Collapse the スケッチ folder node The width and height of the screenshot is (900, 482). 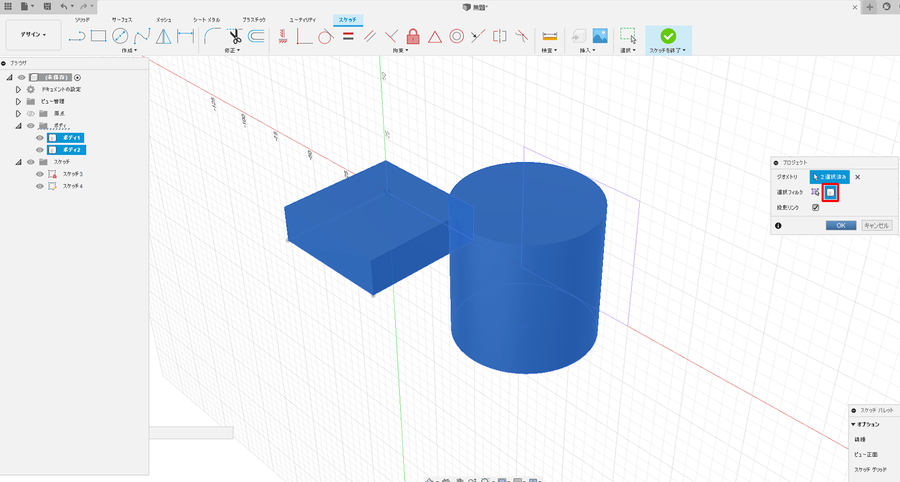(18, 162)
